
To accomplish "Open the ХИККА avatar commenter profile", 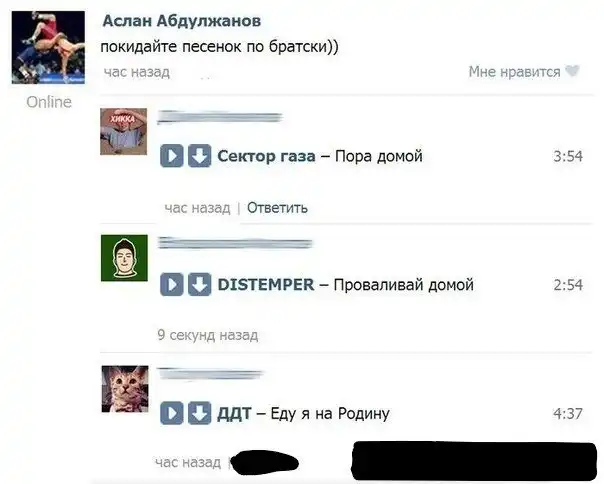I will click(124, 131).
